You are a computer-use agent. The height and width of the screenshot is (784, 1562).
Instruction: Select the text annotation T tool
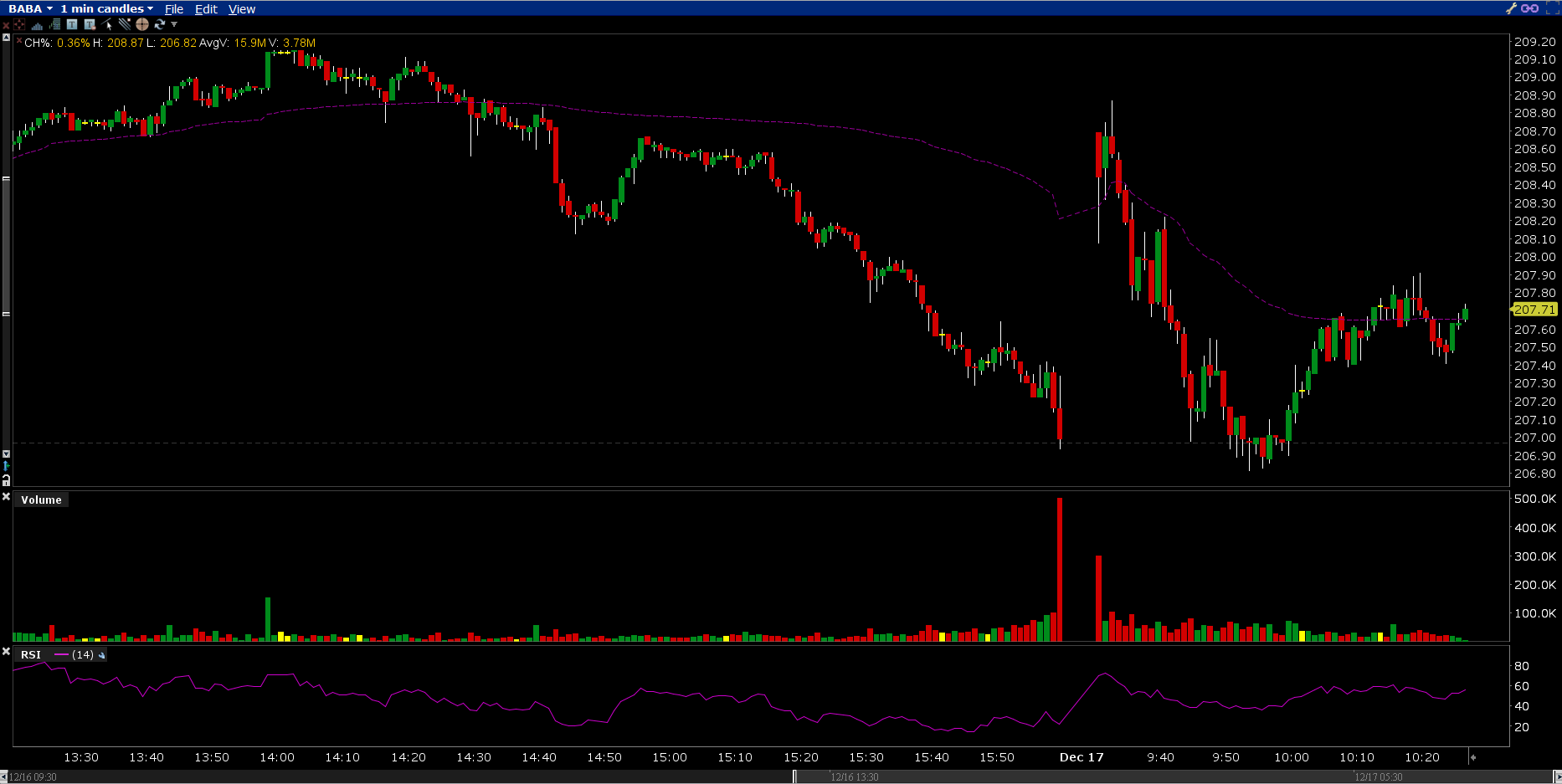point(72,24)
